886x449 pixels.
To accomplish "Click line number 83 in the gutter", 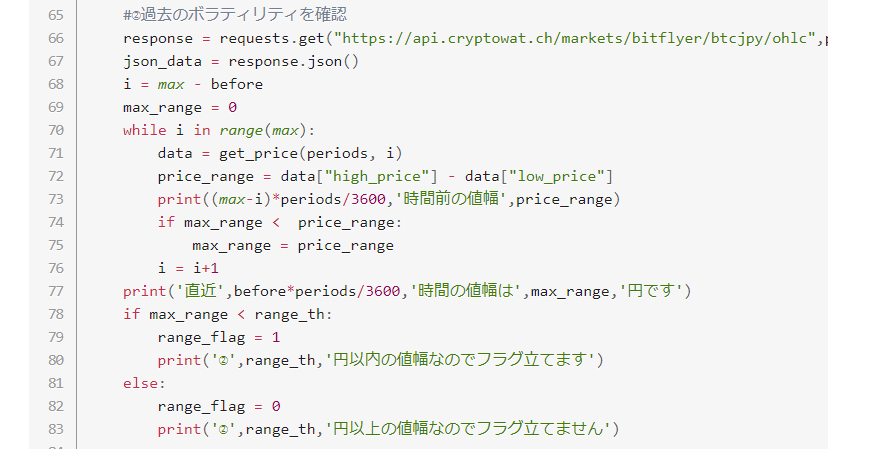I will (x=55, y=429).
